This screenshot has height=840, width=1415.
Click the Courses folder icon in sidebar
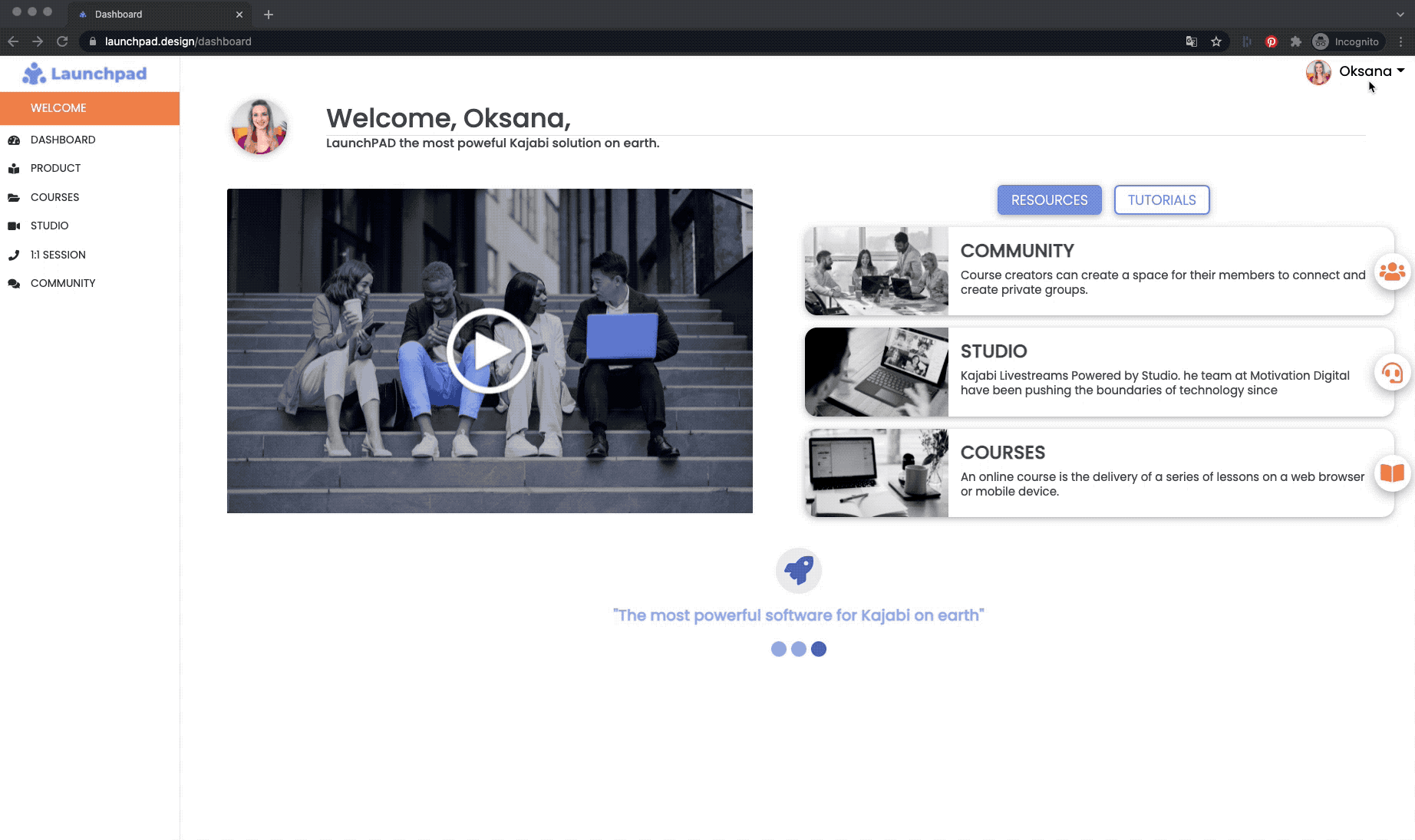14,198
